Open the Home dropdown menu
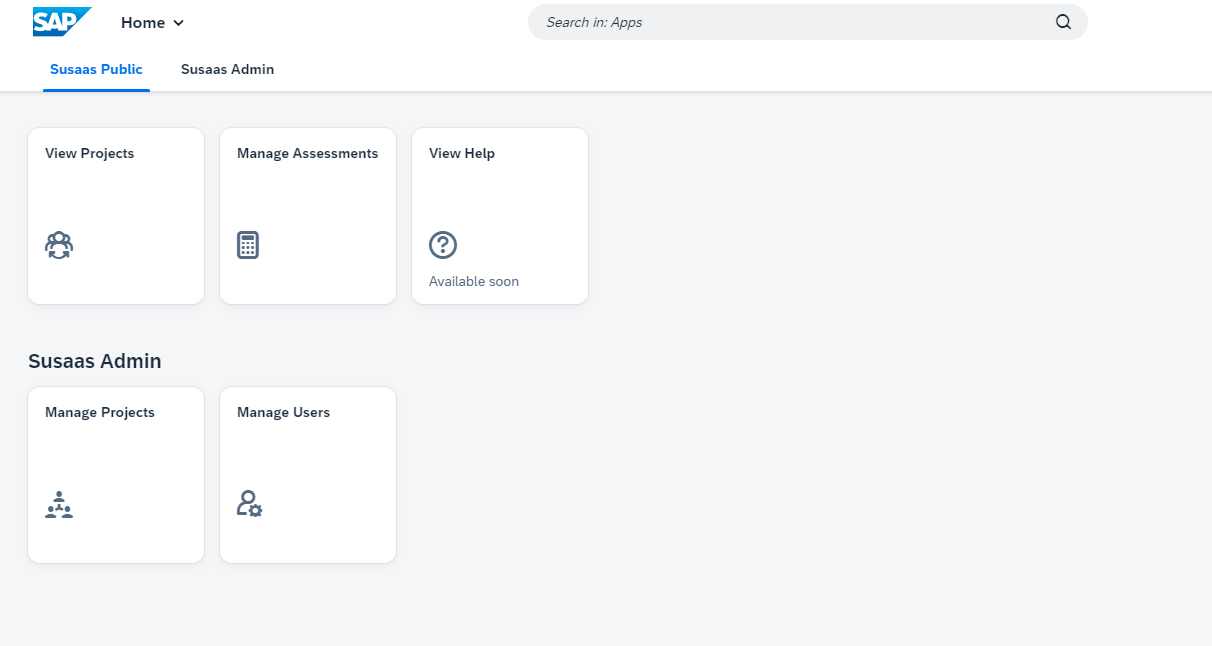This screenshot has height=646, width=1212. tap(152, 22)
